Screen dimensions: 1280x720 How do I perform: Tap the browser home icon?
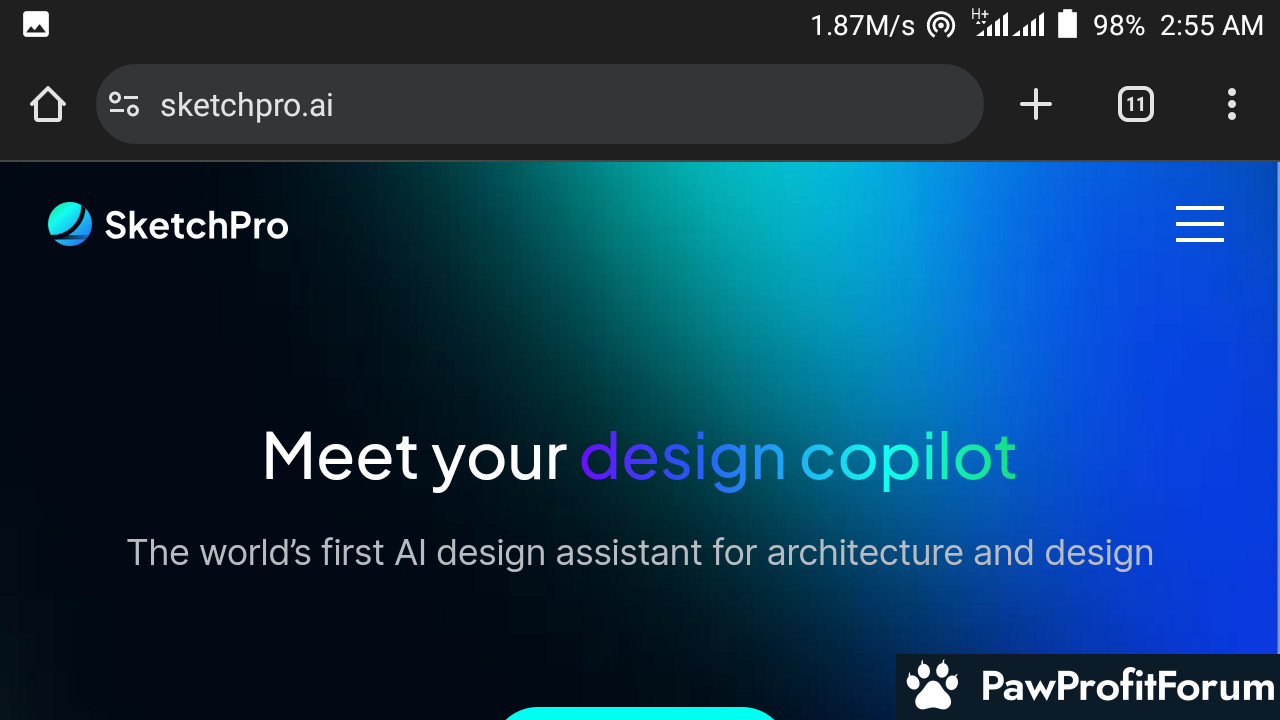47,104
